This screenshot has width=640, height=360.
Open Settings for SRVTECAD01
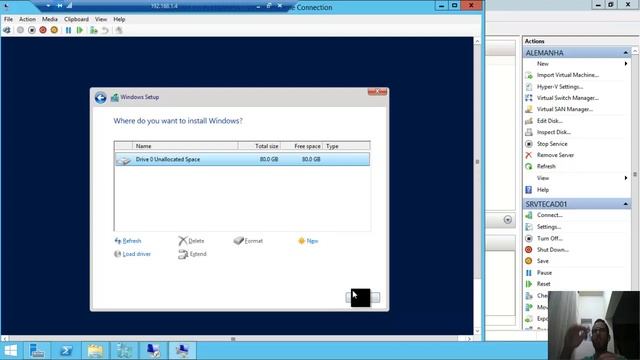click(x=549, y=227)
